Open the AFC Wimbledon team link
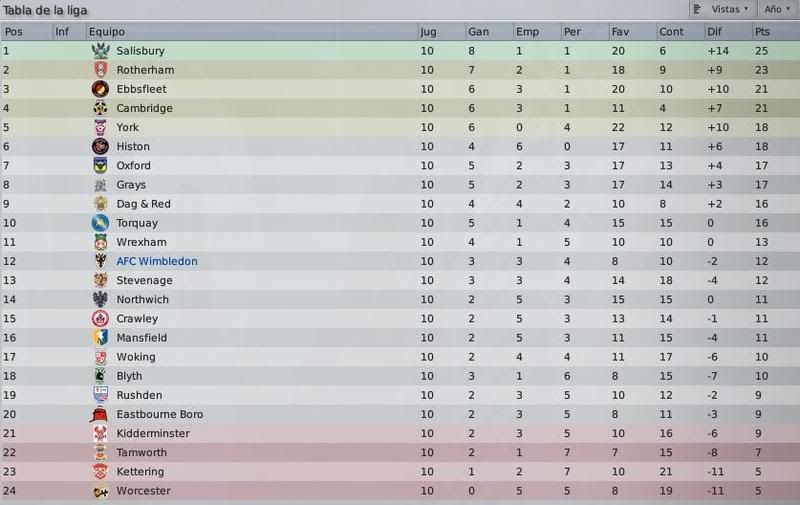Screen dimensions: 800x505 click(157, 261)
